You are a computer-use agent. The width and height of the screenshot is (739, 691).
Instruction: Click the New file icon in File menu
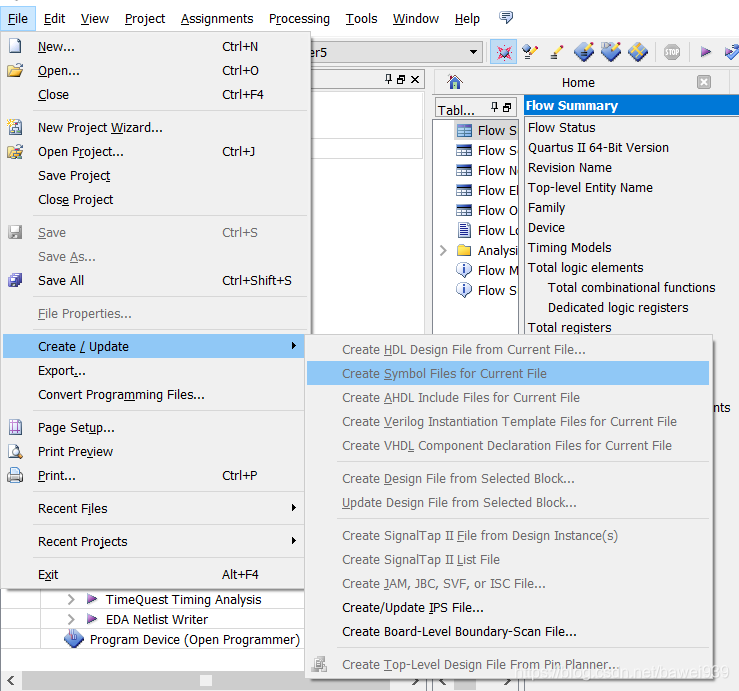[15, 46]
